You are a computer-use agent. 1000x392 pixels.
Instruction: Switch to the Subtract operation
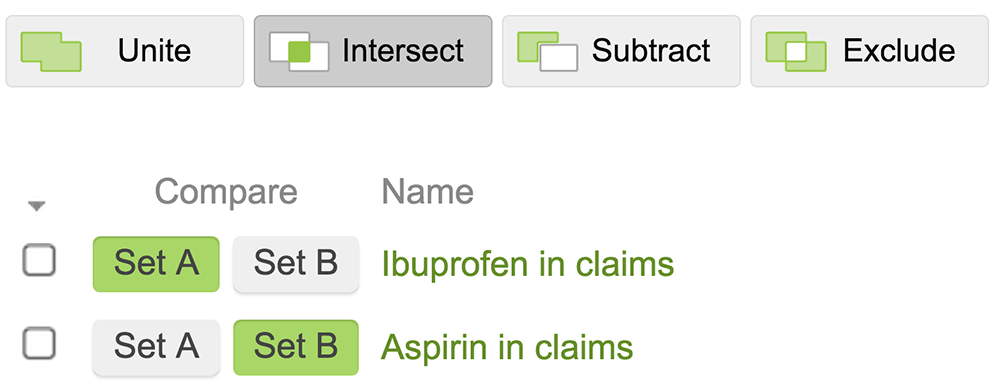click(651, 51)
